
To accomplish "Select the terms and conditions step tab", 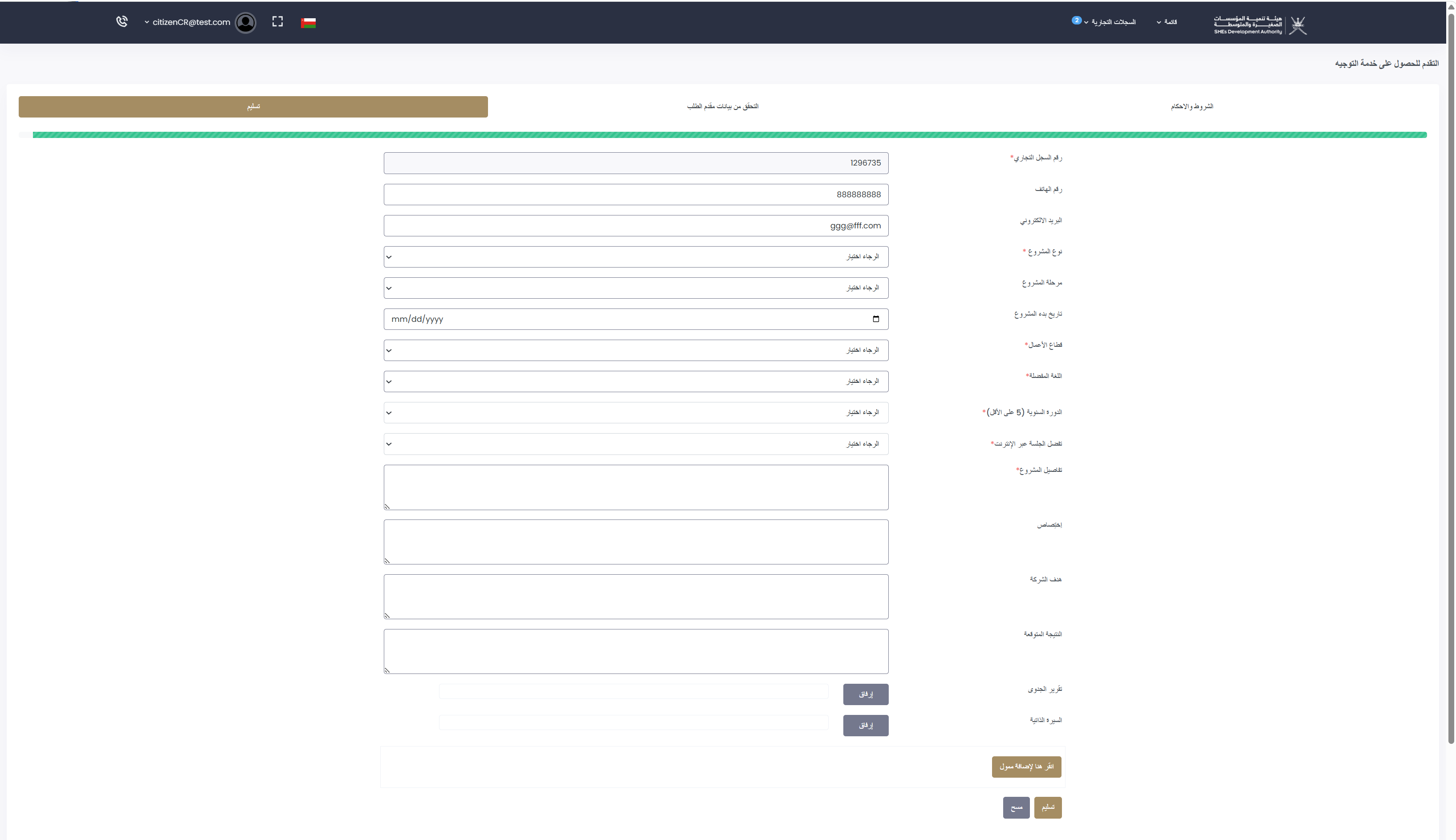I will pyautogui.click(x=1192, y=106).
